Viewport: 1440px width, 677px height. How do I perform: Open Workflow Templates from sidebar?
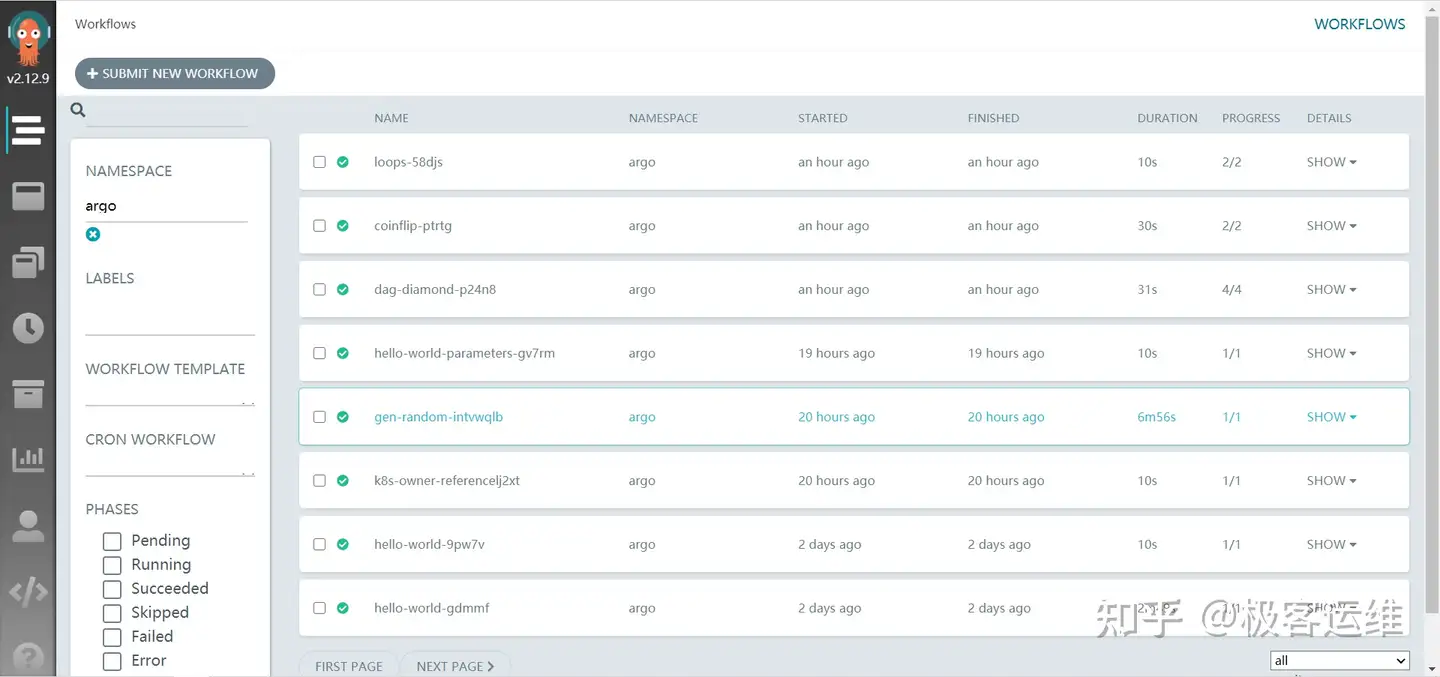[28, 196]
